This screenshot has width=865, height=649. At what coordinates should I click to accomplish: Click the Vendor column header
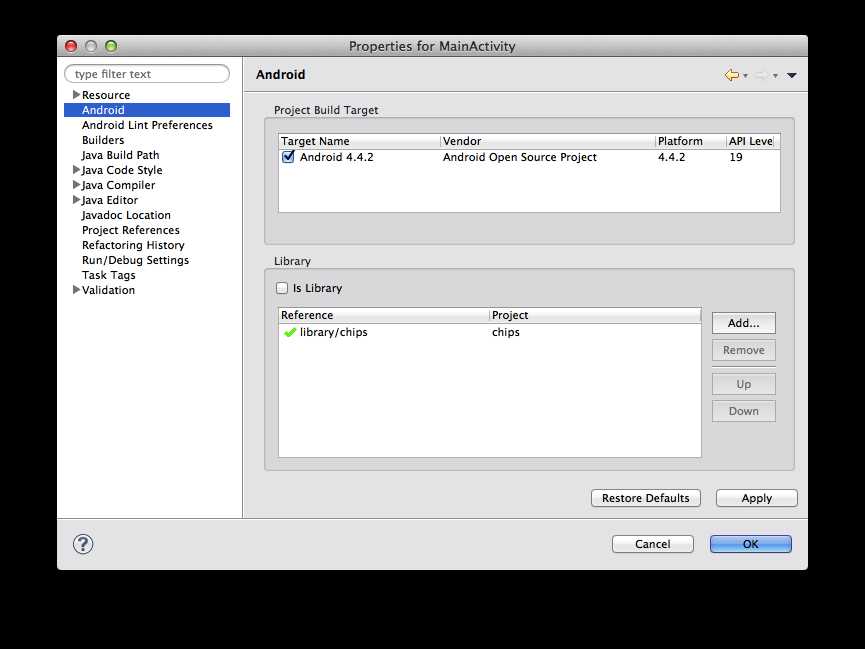(x=548, y=141)
